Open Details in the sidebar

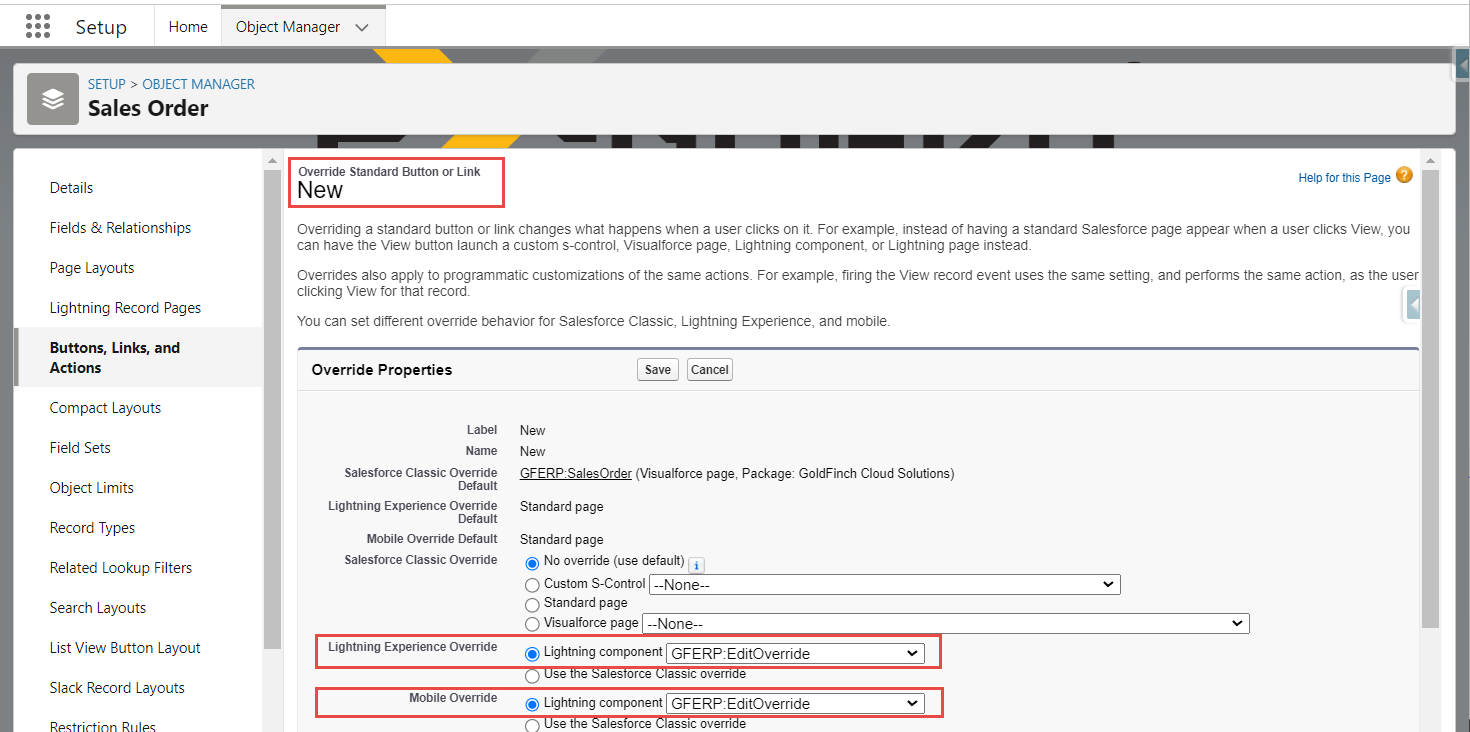coord(71,188)
